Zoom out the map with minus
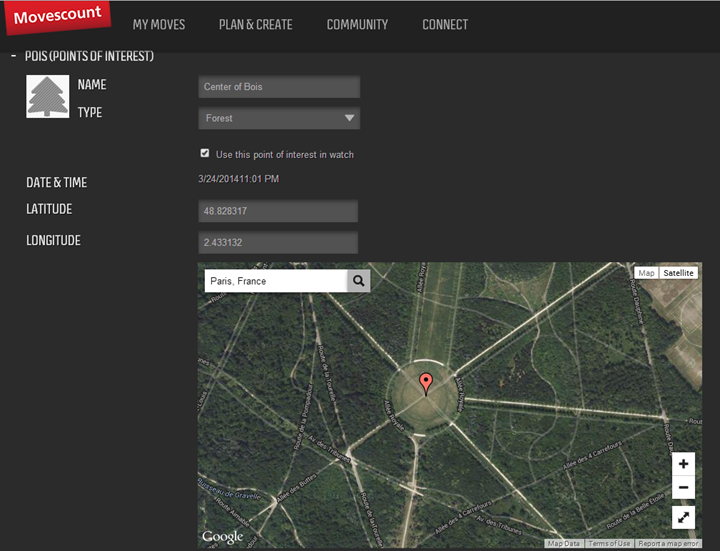 click(x=683, y=487)
